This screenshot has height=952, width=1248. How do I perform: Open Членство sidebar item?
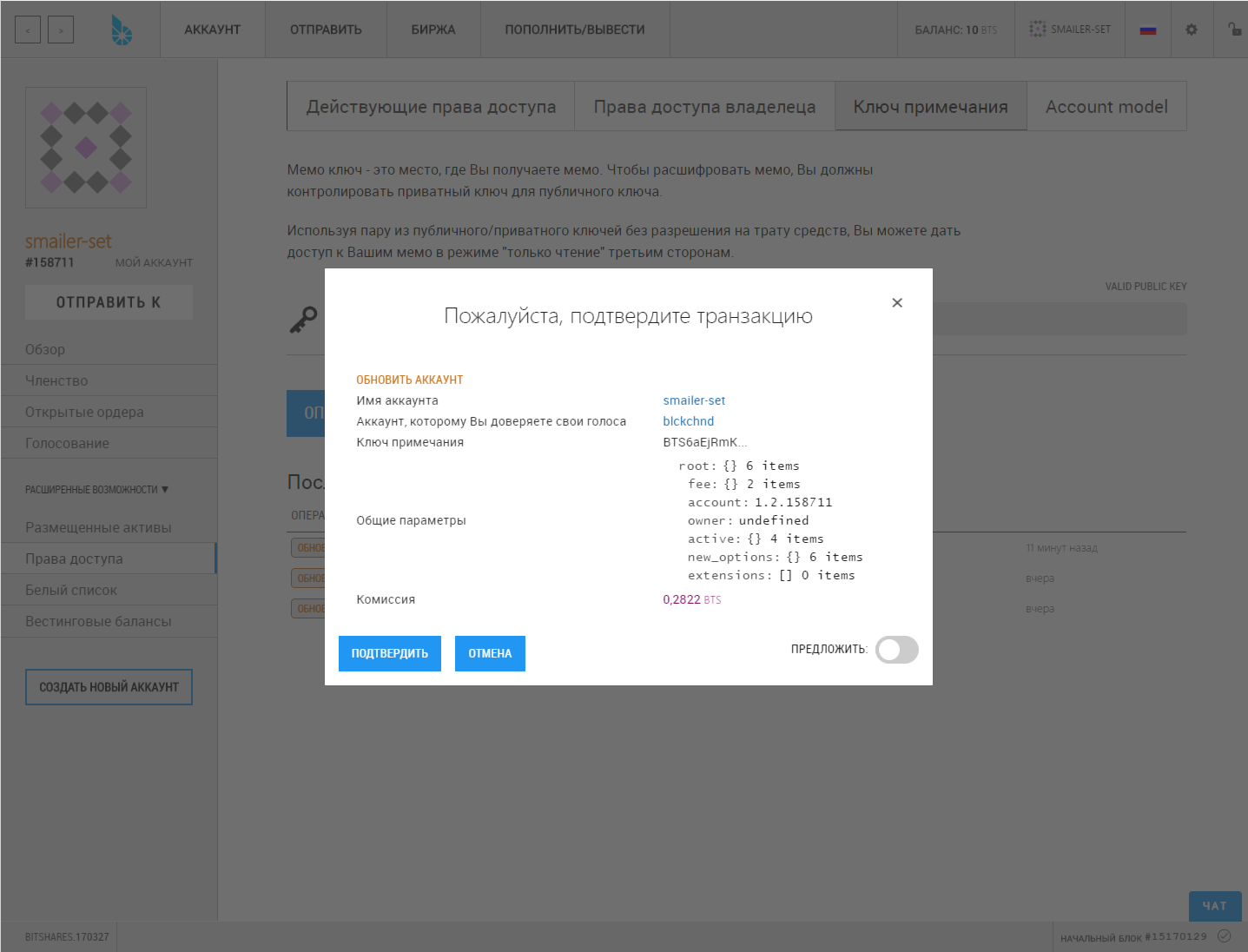pyautogui.click(x=109, y=380)
